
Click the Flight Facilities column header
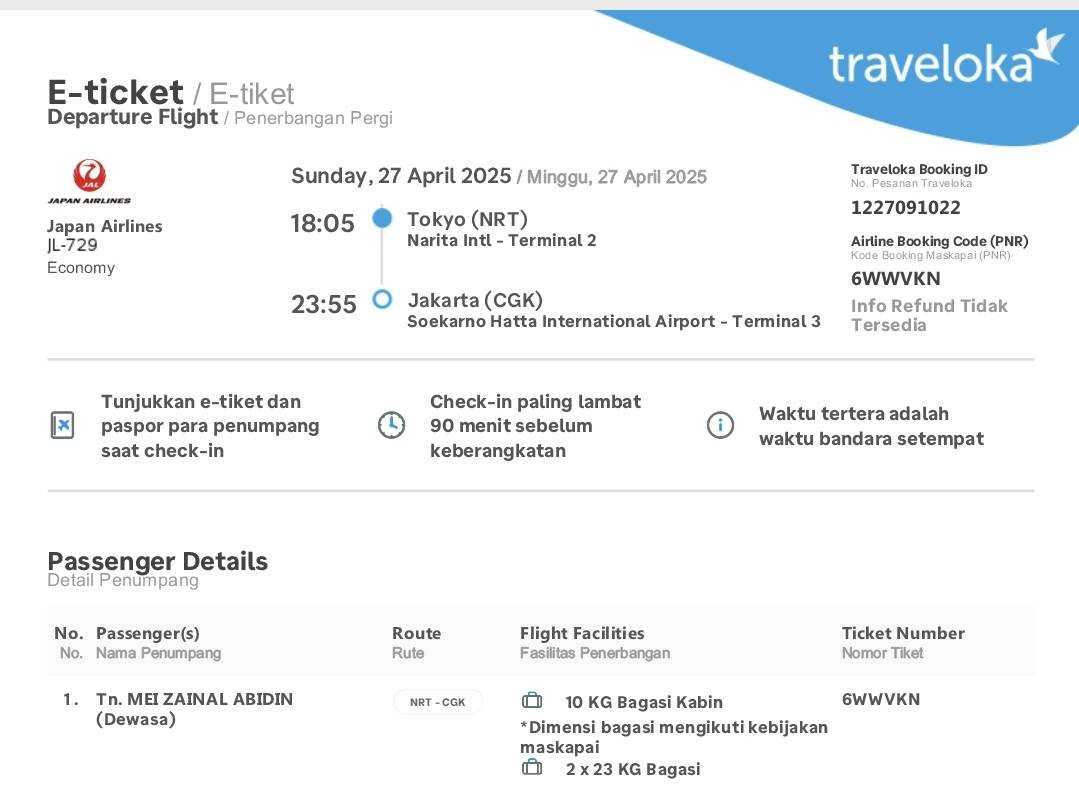pos(582,633)
